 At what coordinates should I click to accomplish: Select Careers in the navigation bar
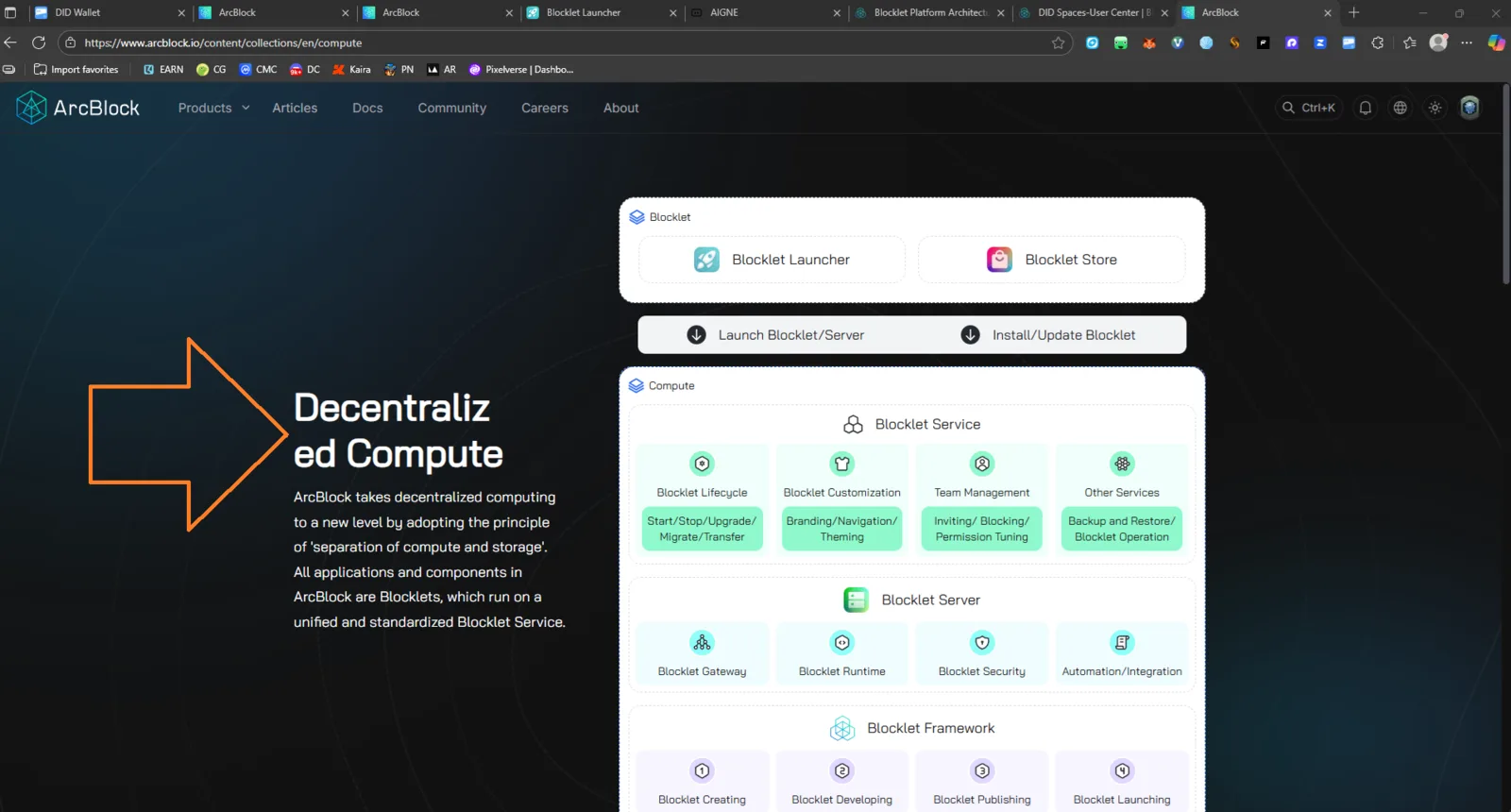(545, 108)
